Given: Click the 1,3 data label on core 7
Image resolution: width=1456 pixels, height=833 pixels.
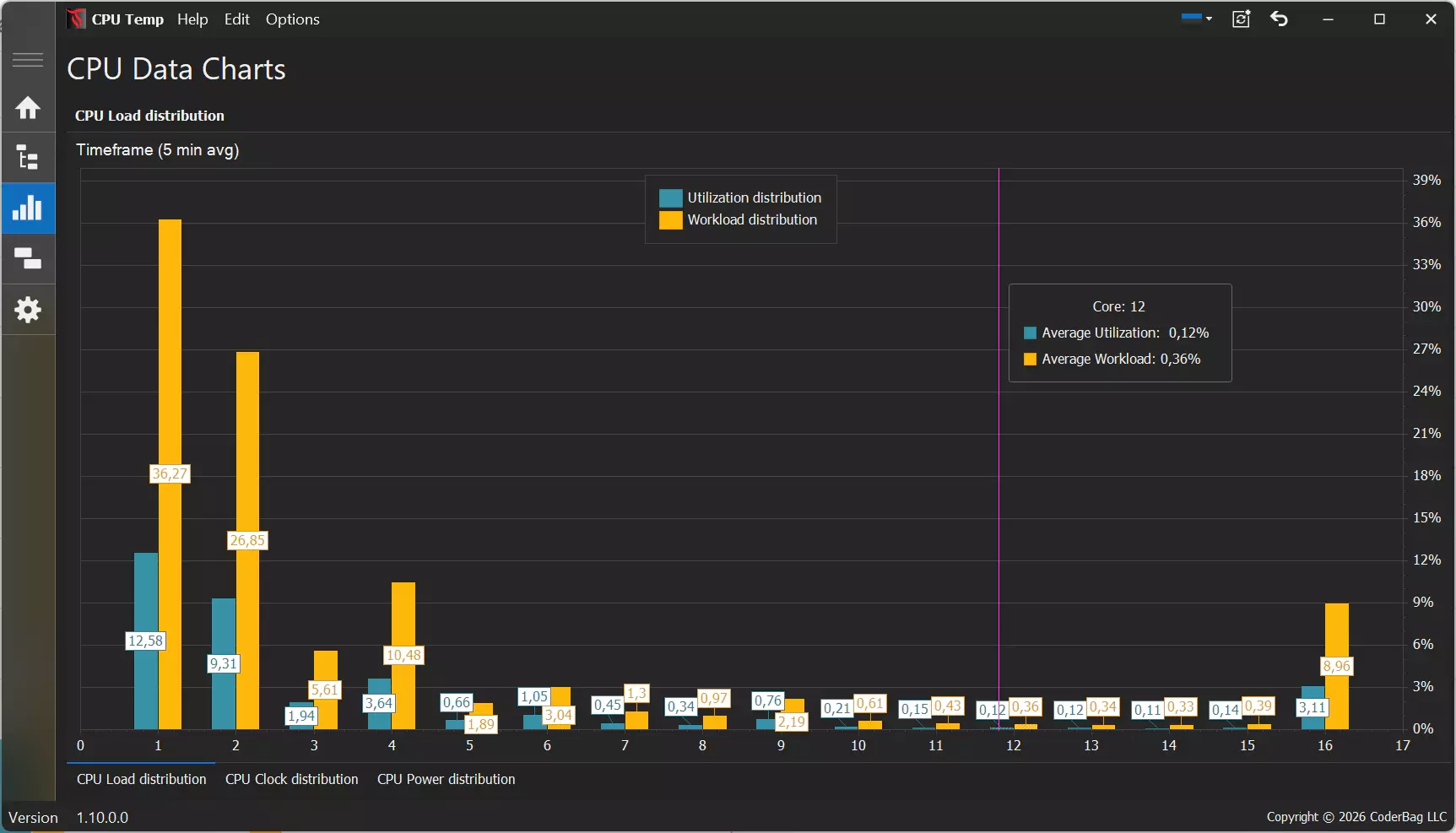Looking at the screenshot, I should click(x=636, y=693).
